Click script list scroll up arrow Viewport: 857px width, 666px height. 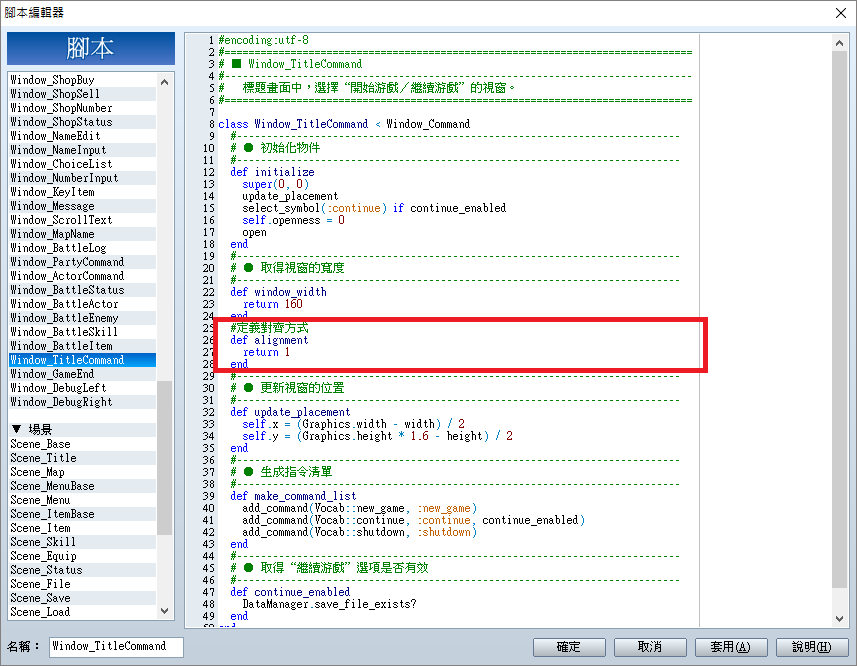165,82
